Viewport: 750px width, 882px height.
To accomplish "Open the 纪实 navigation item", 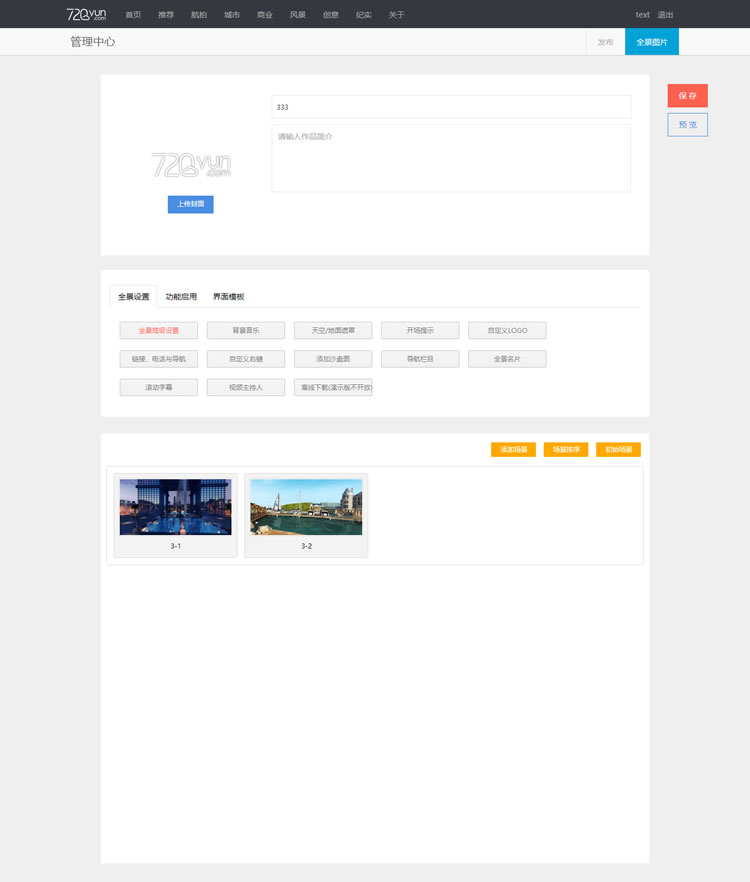I will (x=363, y=15).
